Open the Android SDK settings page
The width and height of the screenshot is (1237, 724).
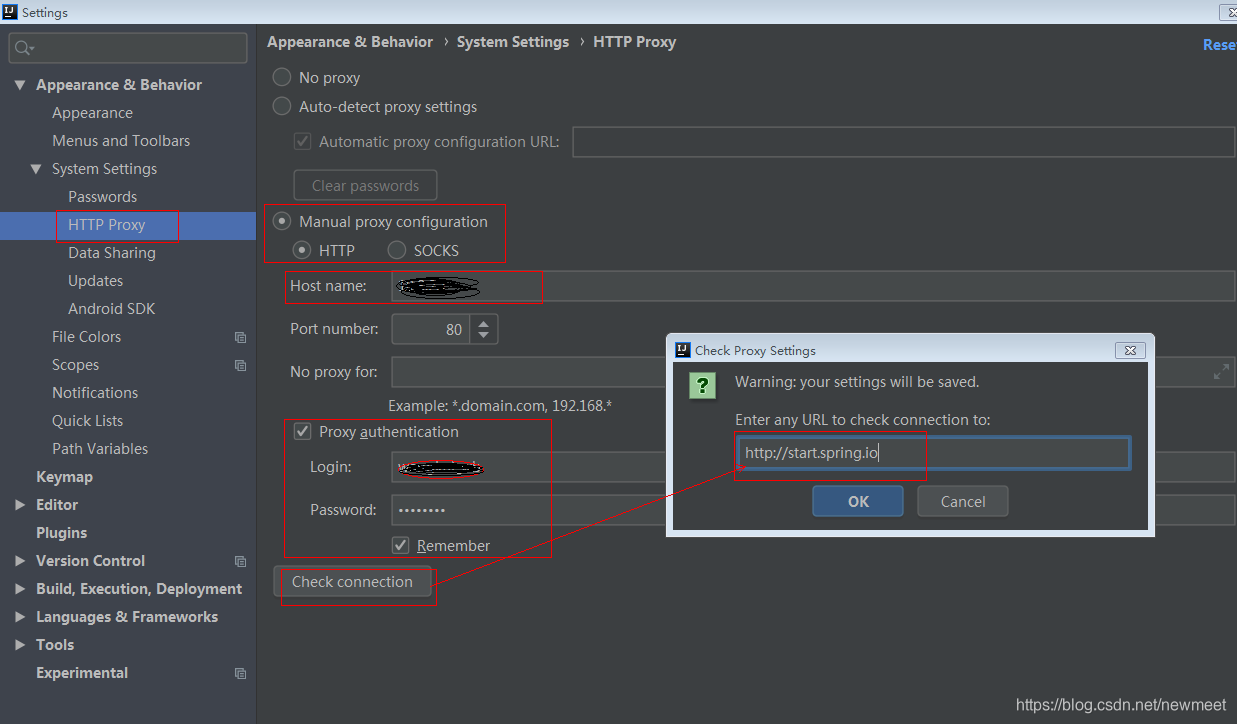111,309
